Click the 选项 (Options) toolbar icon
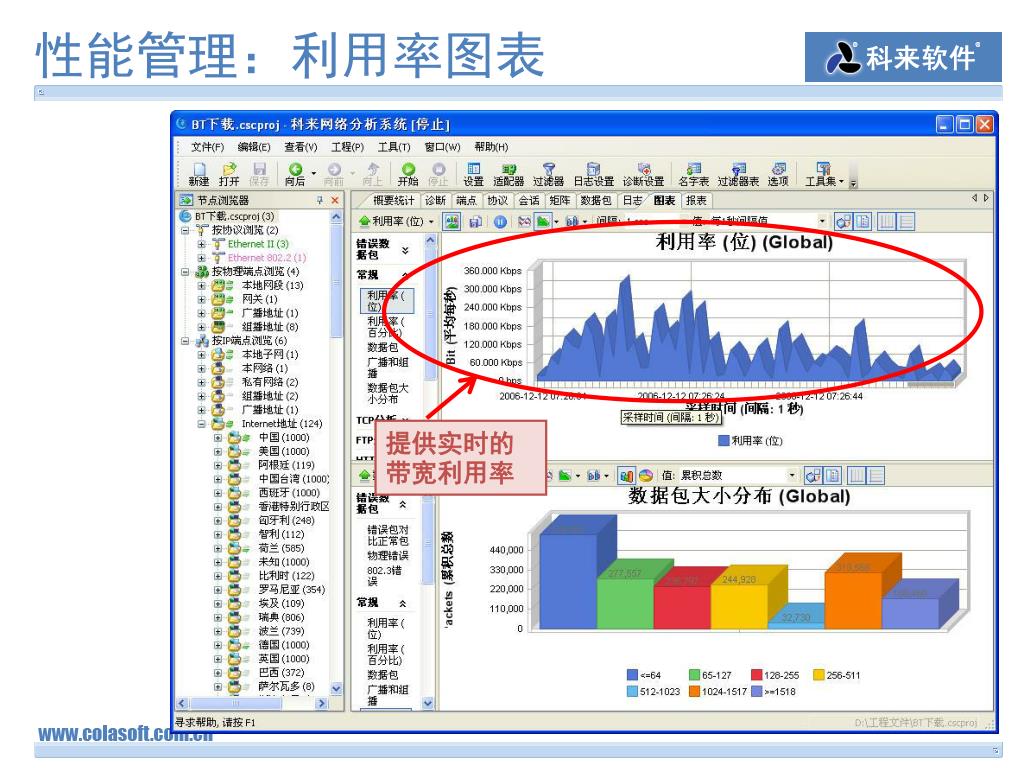The width and height of the screenshot is (1024, 768). (x=778, y=175)
